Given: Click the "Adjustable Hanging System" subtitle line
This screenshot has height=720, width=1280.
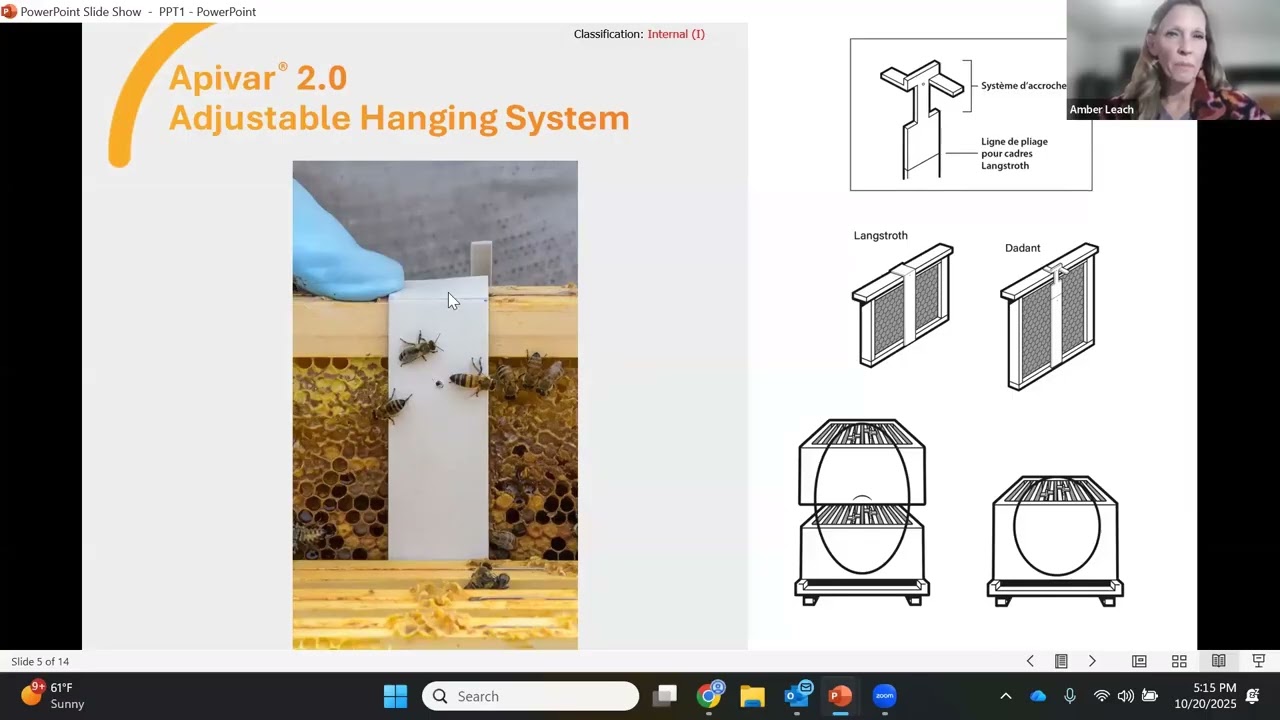Looking at the screenshot, I should click(x=399, y=118).
